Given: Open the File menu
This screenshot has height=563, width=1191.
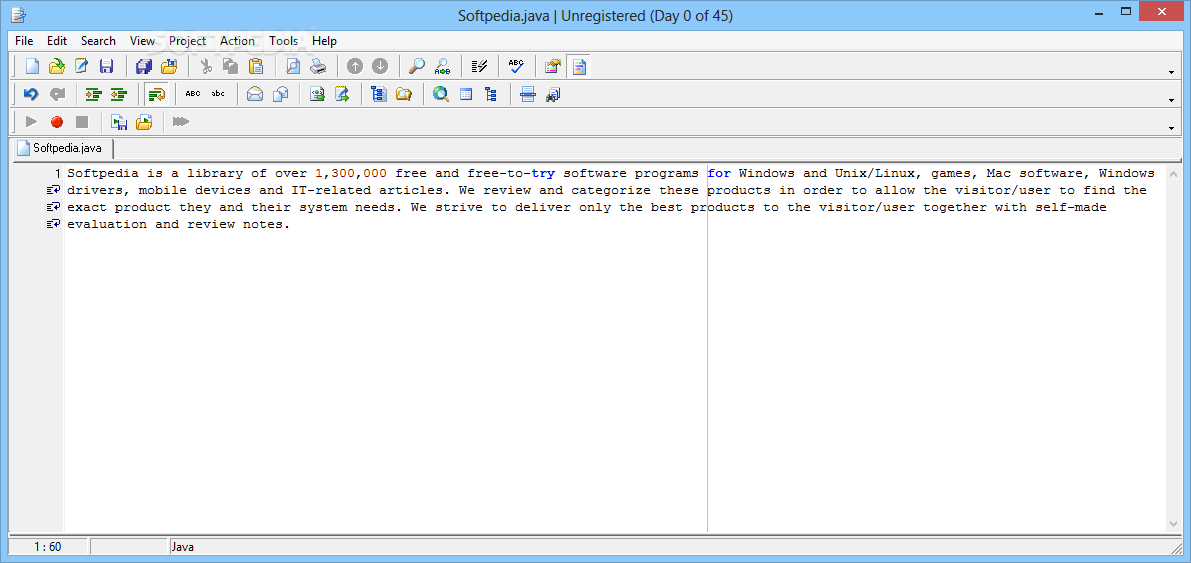Looking at the screenshot, I should [24, 41].
